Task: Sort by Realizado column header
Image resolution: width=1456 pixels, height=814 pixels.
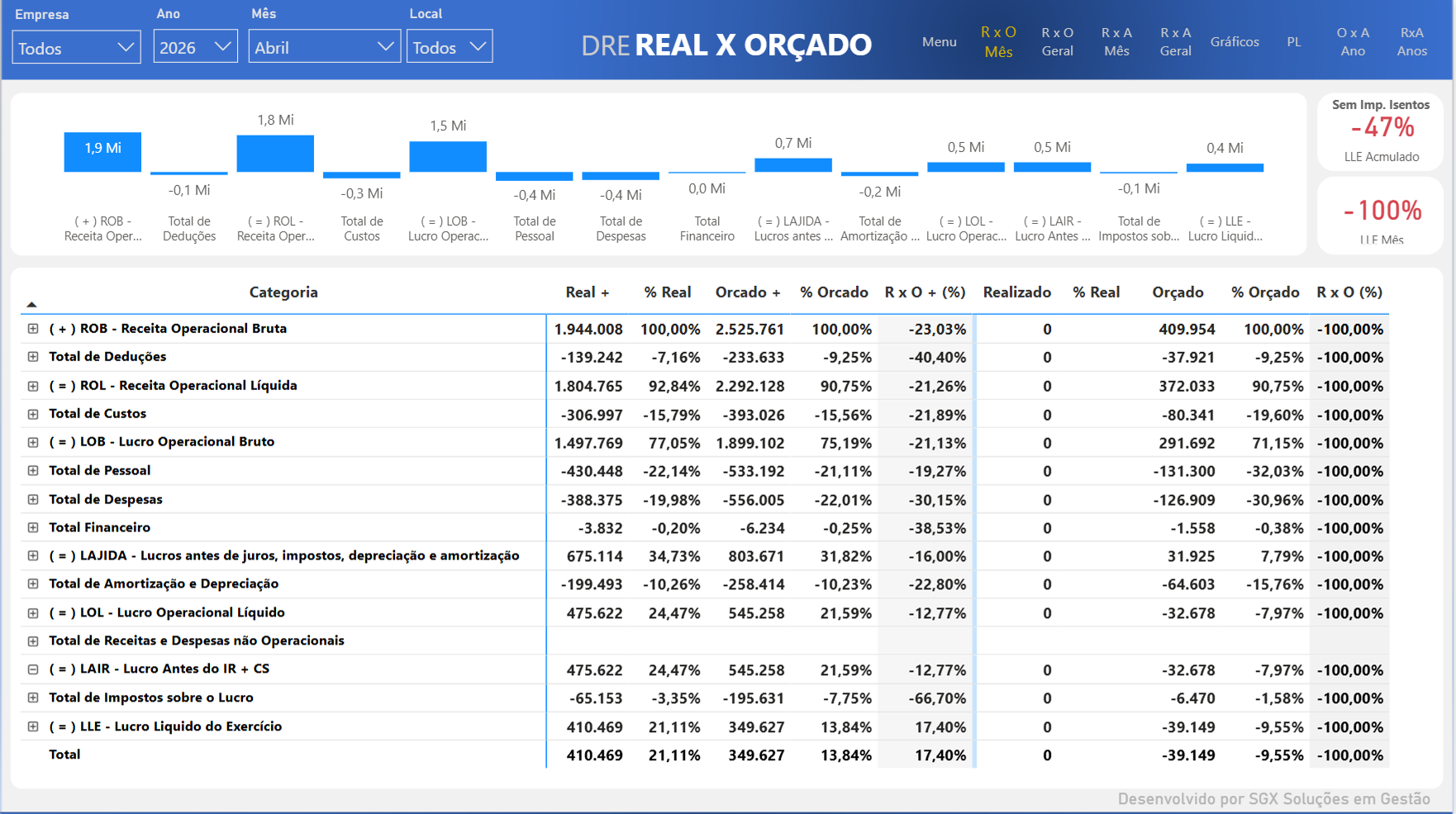Action: coord(1017,292)
